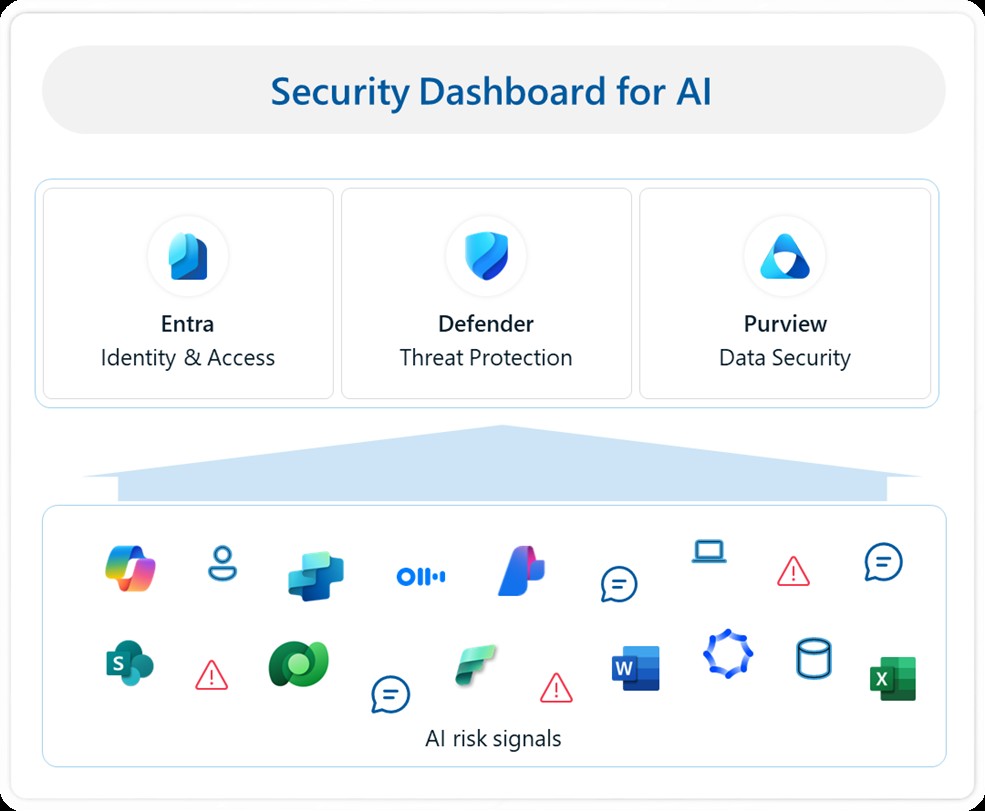Open the Defender Threat Protection card
Viewport: 985px width, 811px height.
[x=486, y=294]
